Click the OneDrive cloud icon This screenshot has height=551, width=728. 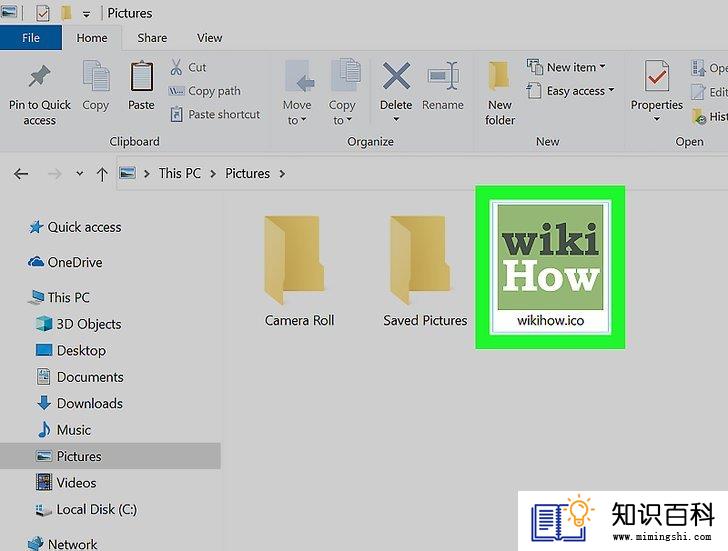point(36,262)
